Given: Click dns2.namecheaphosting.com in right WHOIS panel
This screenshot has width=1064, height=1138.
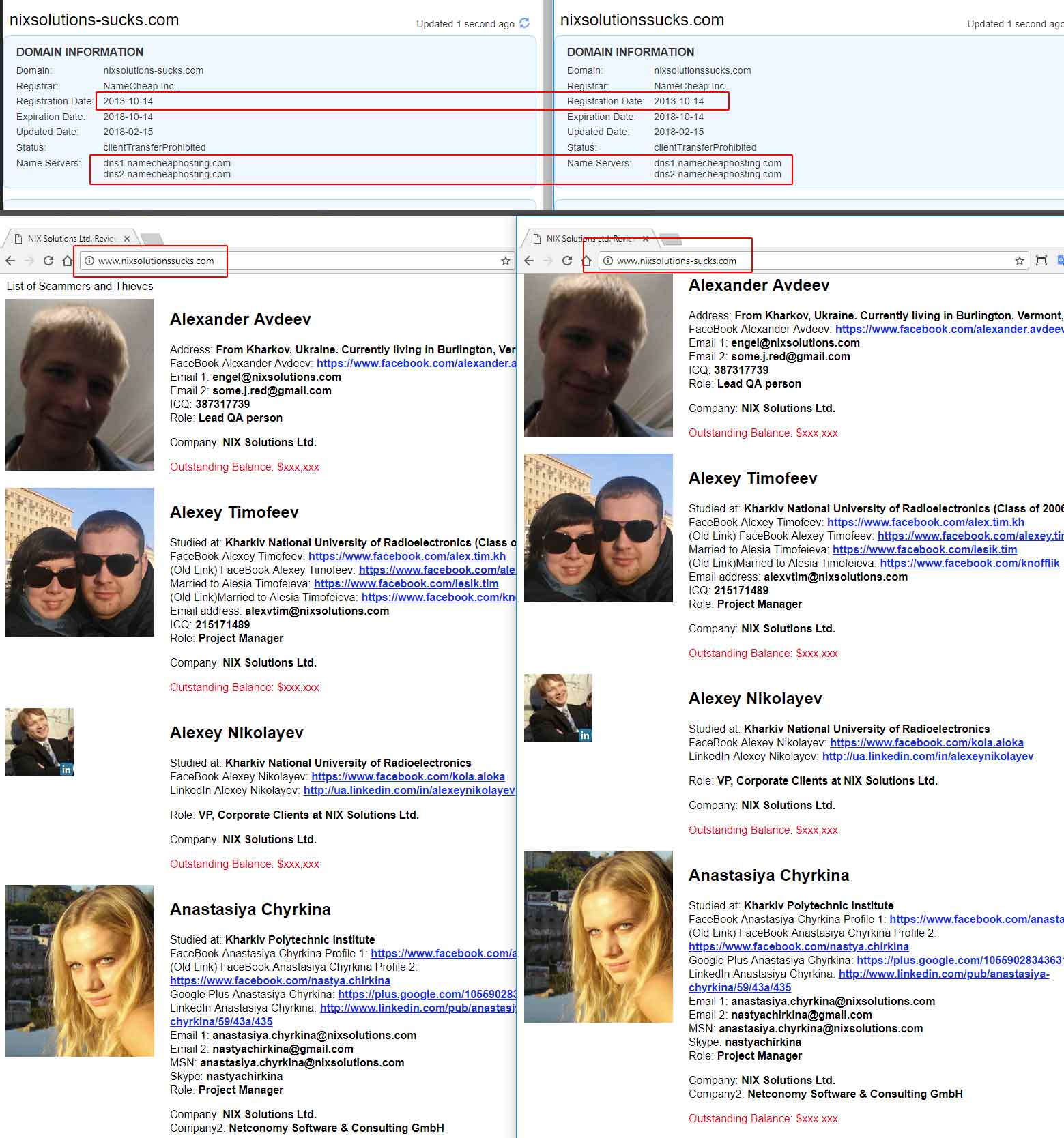Looking at the screenshot, I should [718, 174].
